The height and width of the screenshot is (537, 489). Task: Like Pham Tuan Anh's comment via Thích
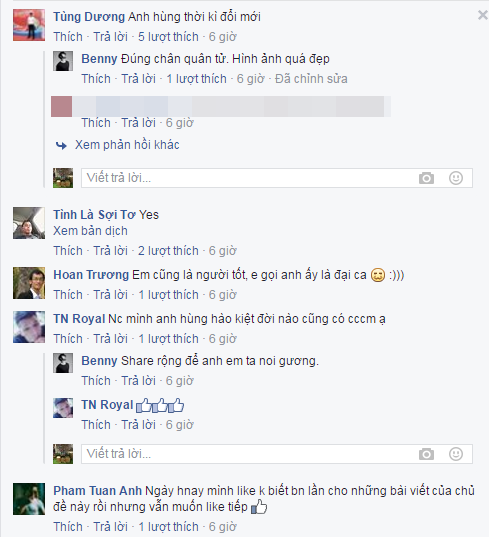click(x=68, y=526)
